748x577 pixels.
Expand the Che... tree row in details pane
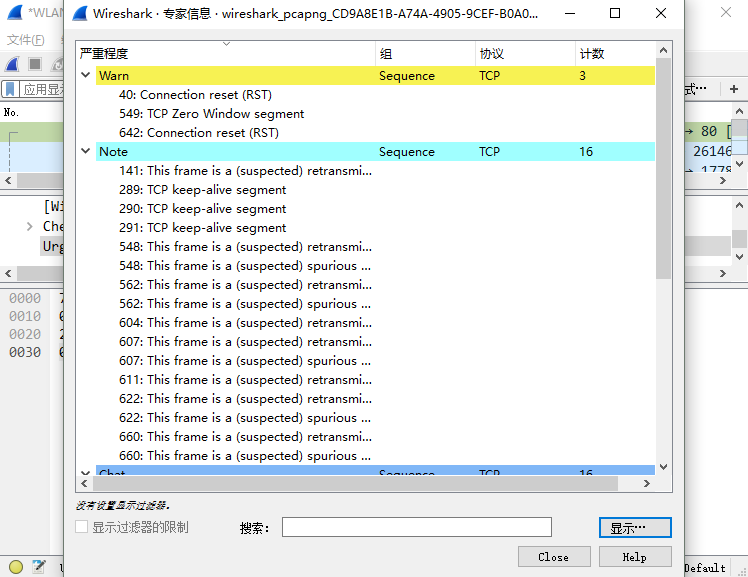point(30,227)
